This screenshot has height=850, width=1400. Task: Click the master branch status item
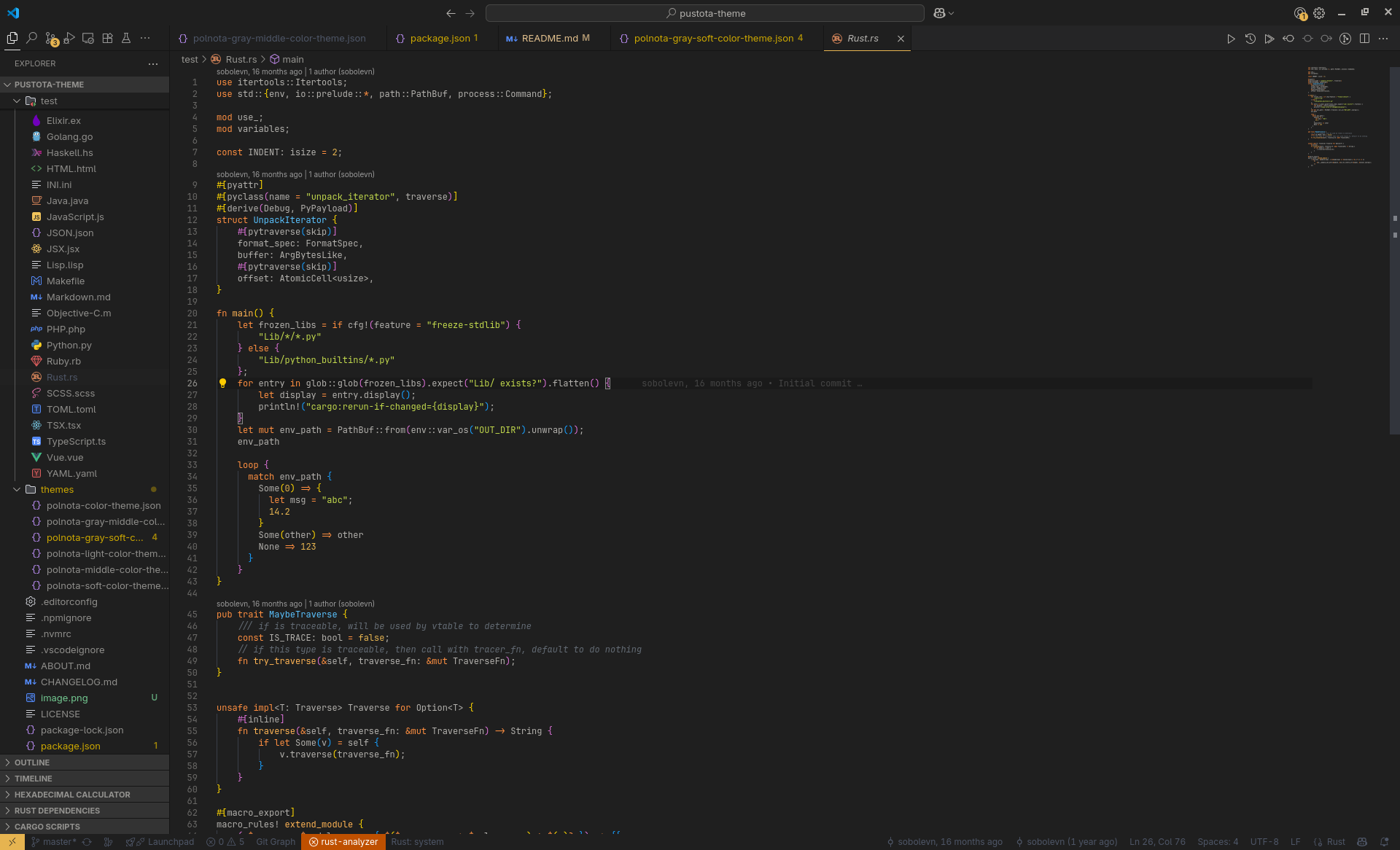[54, 842]
